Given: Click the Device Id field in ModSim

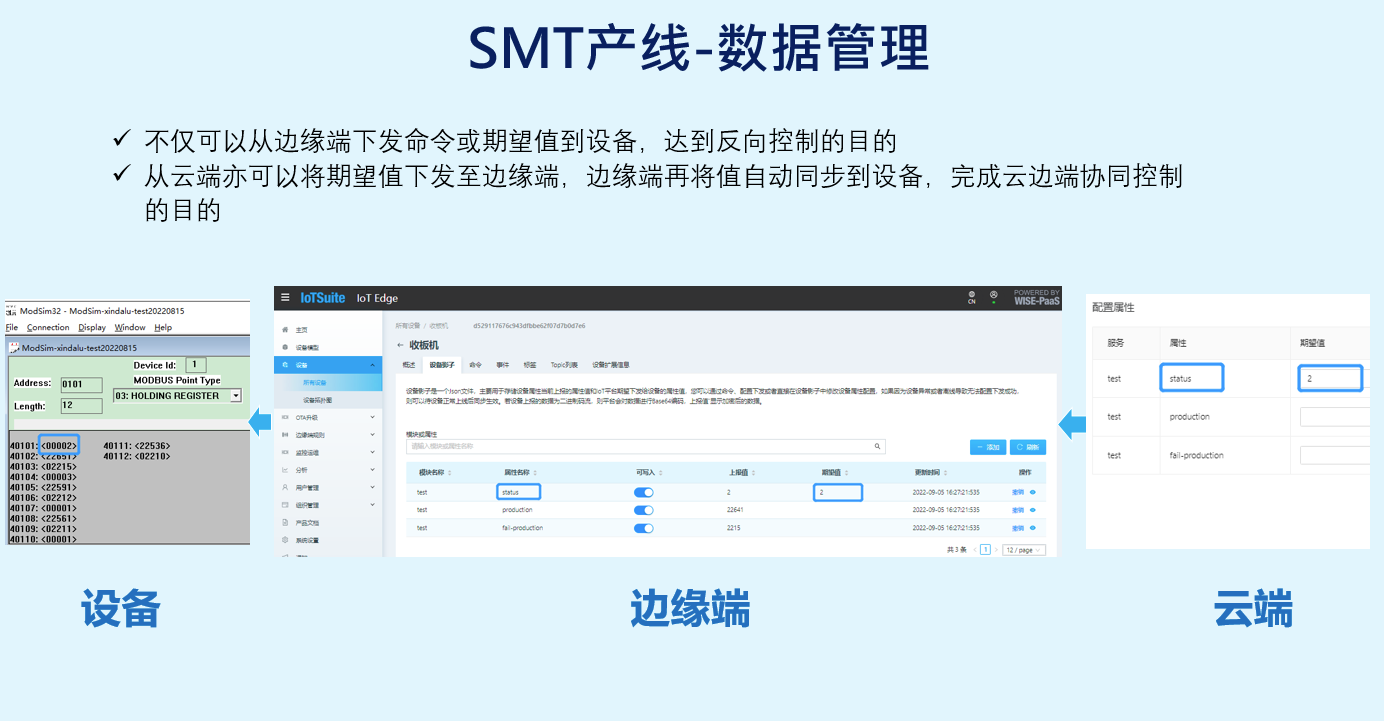Looking at the screenshot, I should click(195, 365).
